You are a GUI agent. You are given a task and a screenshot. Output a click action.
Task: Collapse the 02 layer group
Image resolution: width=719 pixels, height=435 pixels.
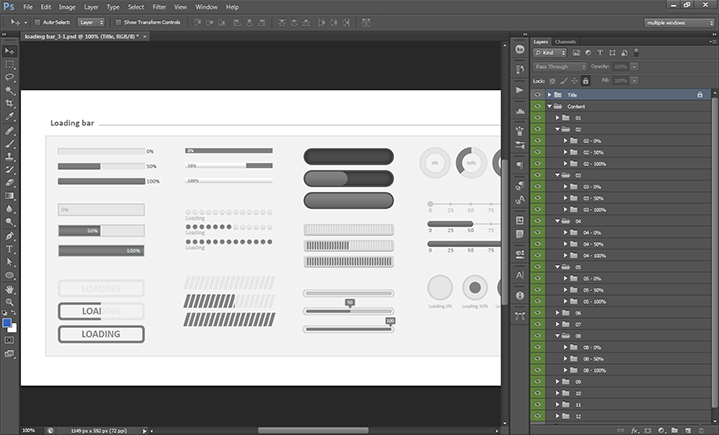(x=558, y=129)
